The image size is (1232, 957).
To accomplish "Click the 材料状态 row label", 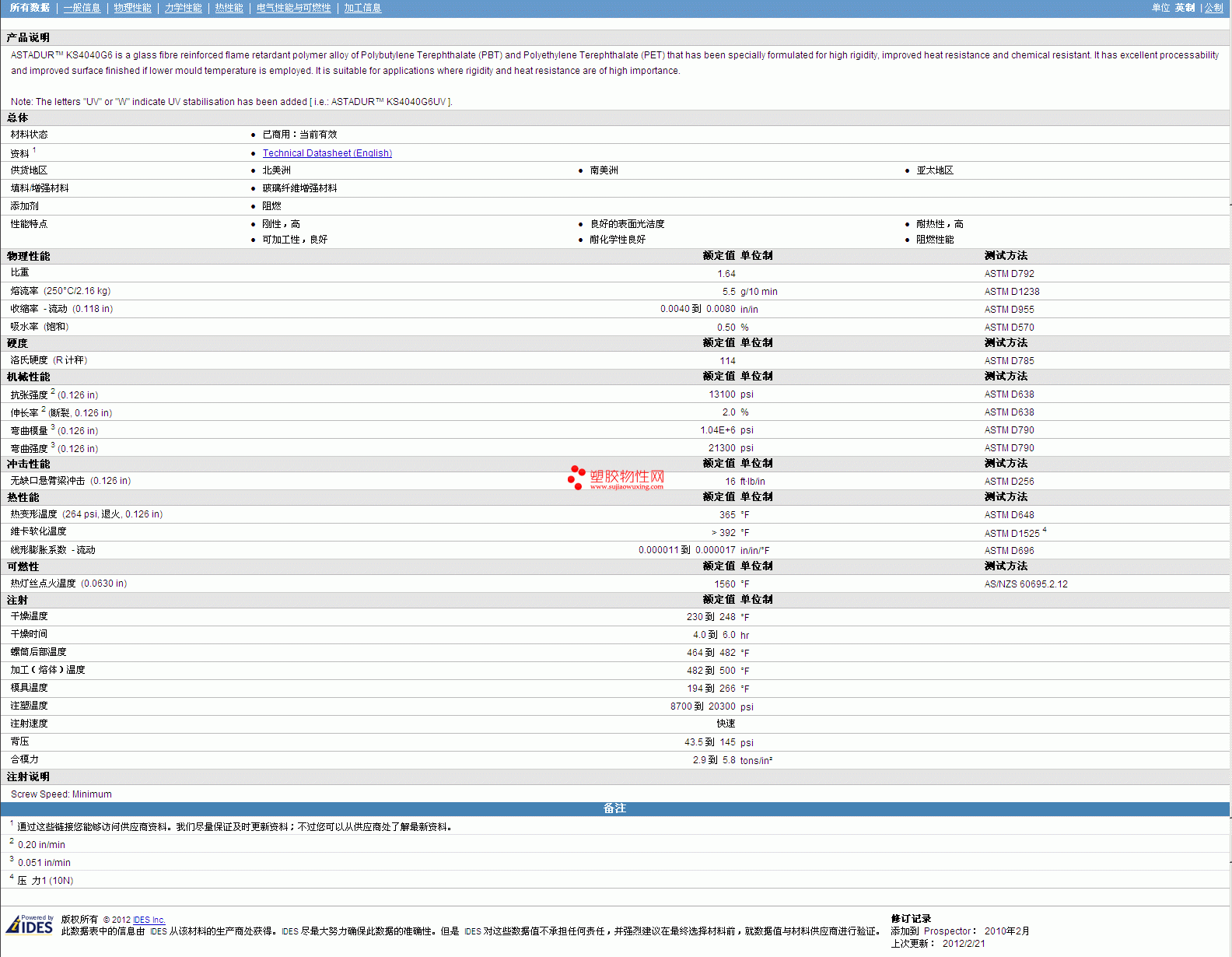I will pos(29,135).
